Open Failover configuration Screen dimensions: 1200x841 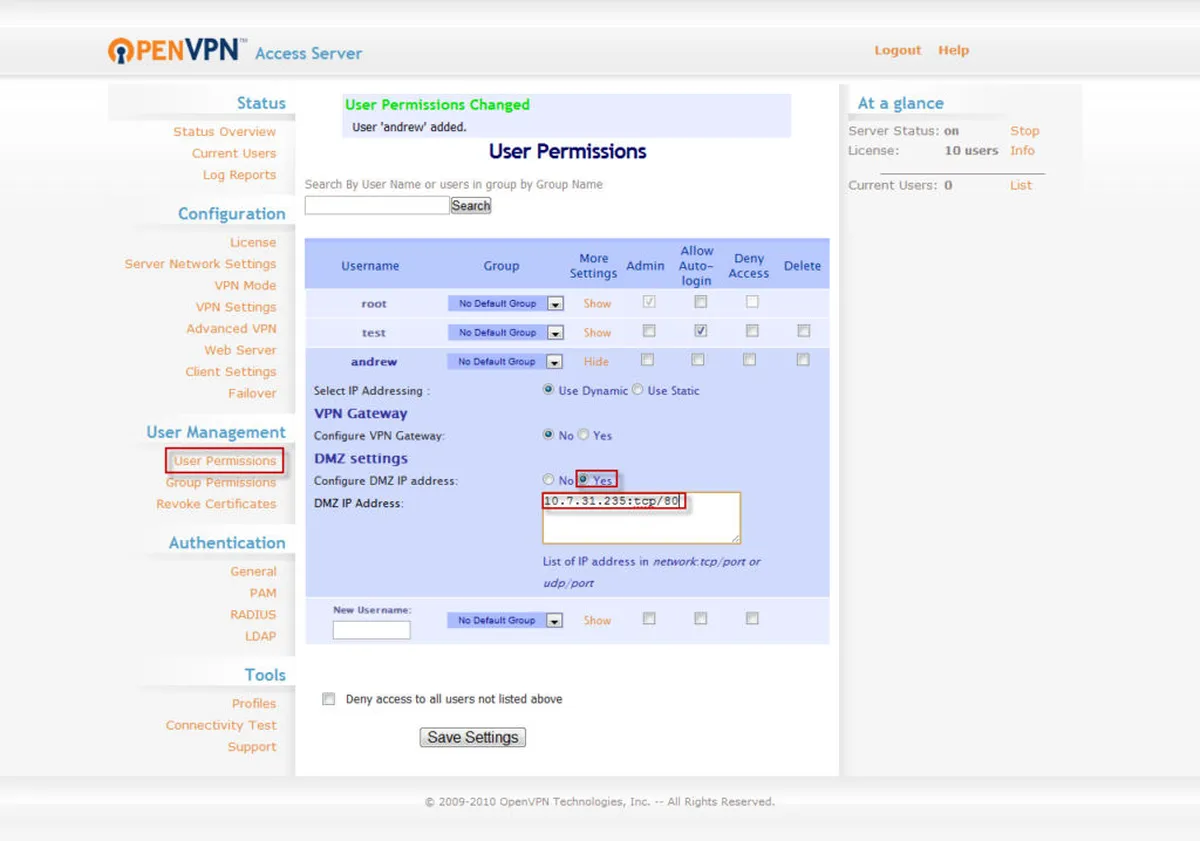point(252,393)
